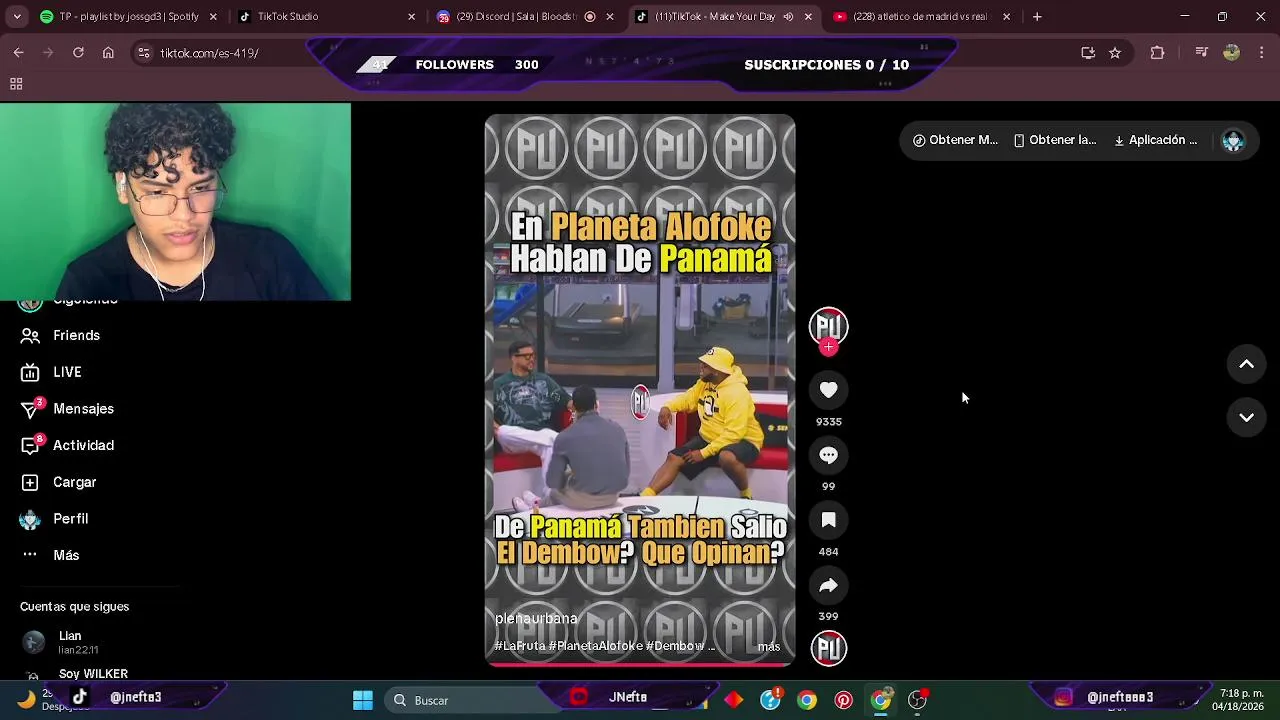The image size is (1280, 720).
Task: Click the #LaFruta hashtag
Action: point(520,646)
